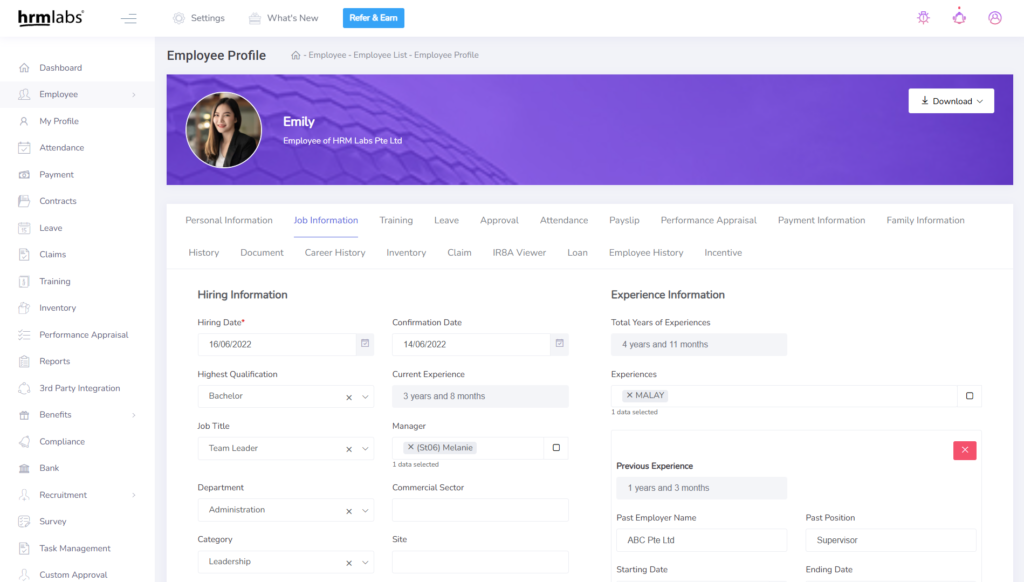
Task: Click the home icon in the breadcrumb
Action: (296, 56)
